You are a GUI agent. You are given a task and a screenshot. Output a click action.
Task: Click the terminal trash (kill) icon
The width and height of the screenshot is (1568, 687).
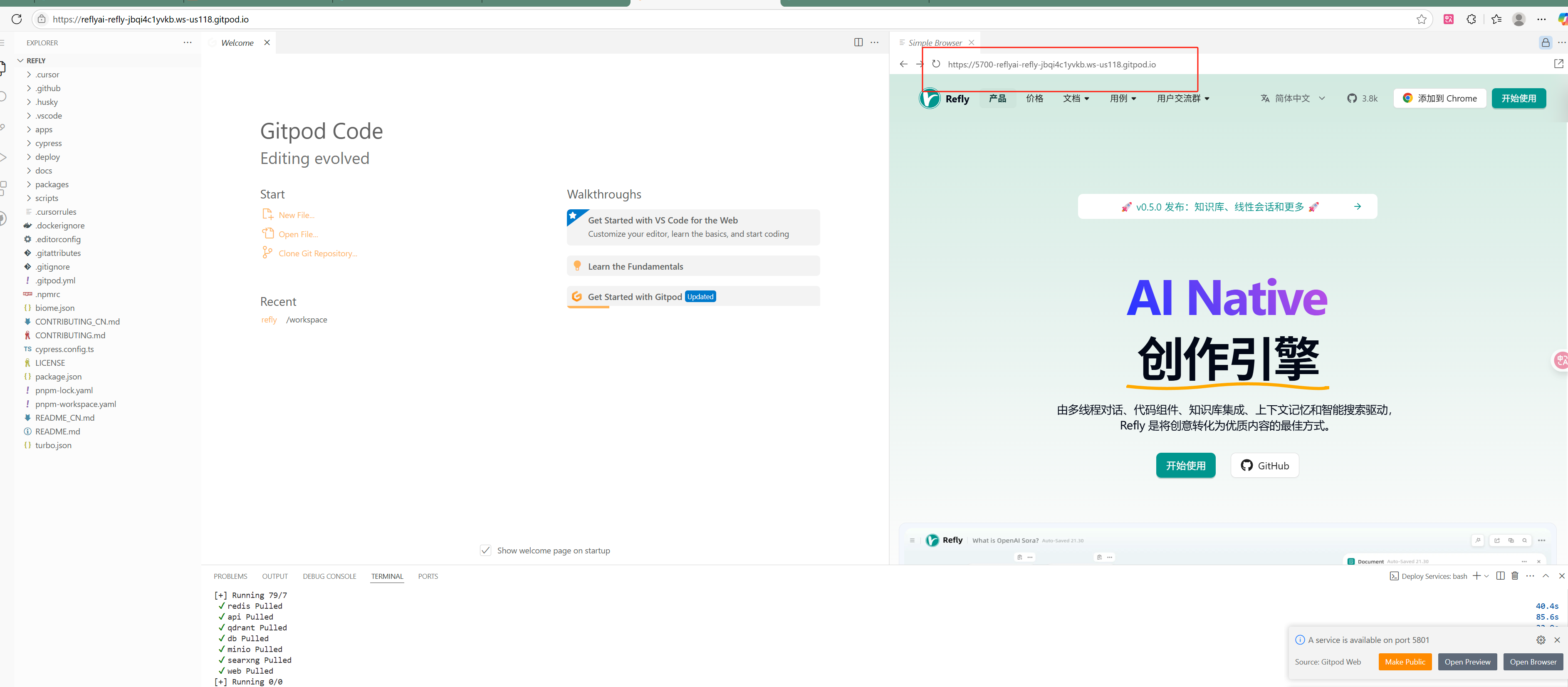[x=1515, y=576]
